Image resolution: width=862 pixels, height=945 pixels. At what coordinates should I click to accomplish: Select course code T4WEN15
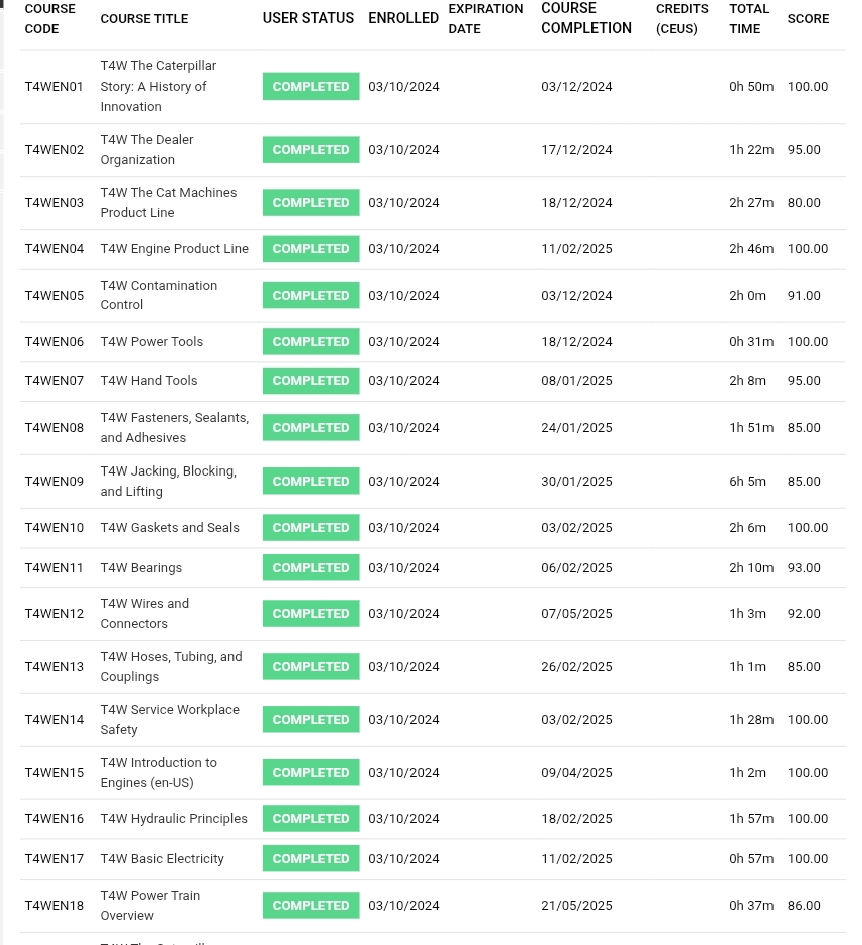pos(54,773)
